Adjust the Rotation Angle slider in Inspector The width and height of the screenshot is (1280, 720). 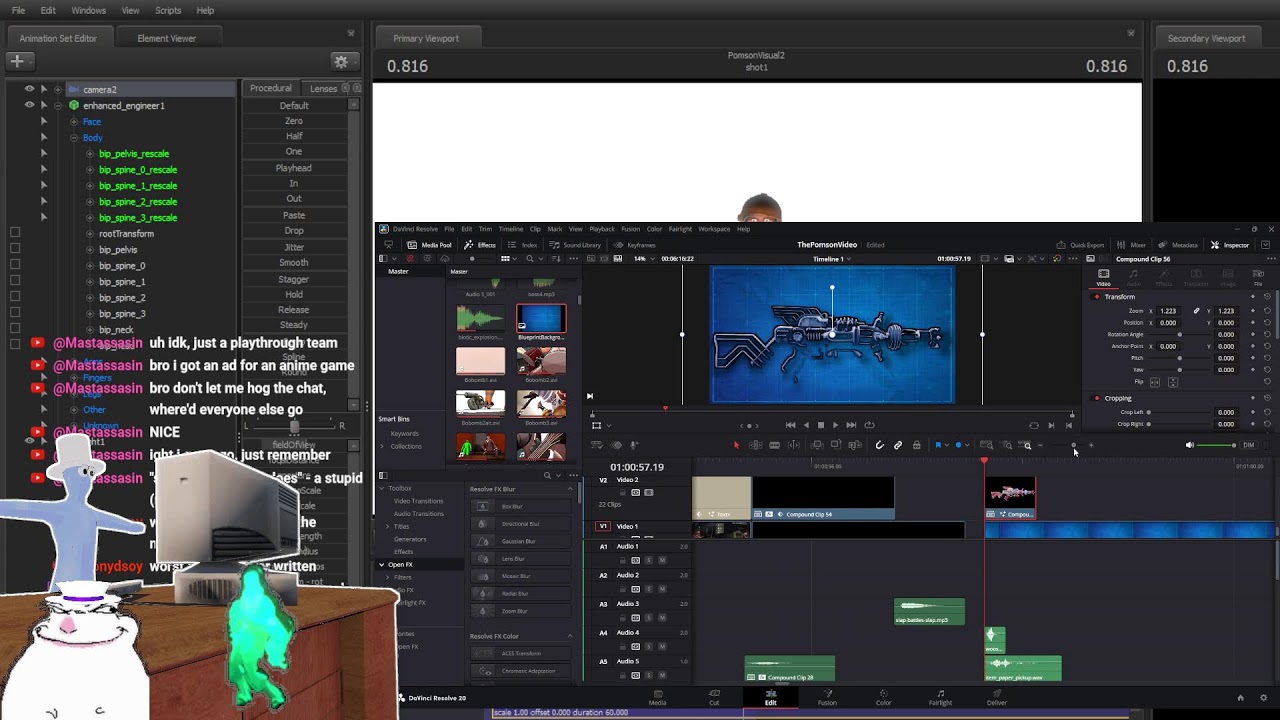[x=1180, y=334]
